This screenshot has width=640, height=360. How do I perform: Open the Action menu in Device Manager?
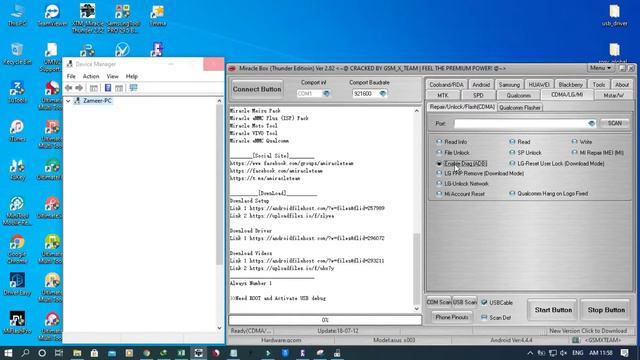[91, 76]
